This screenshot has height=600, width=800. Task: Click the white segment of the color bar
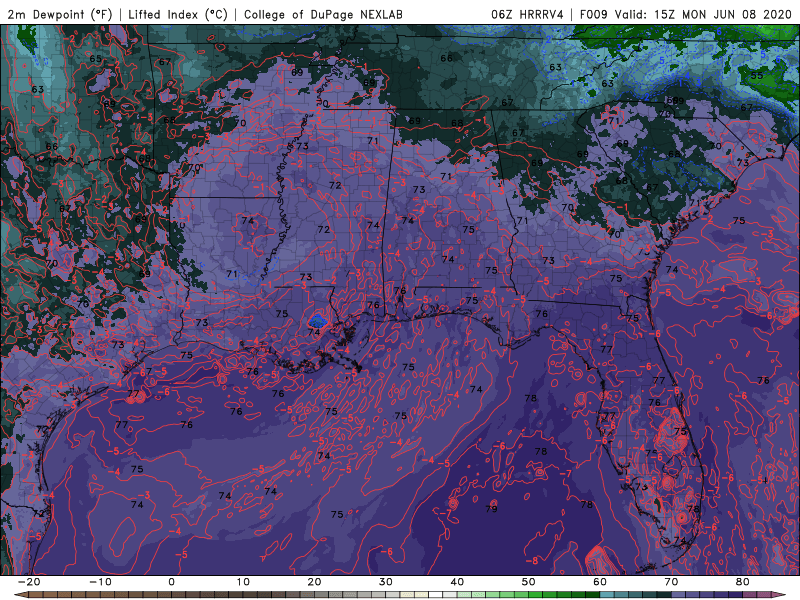[x=436, y=595]
